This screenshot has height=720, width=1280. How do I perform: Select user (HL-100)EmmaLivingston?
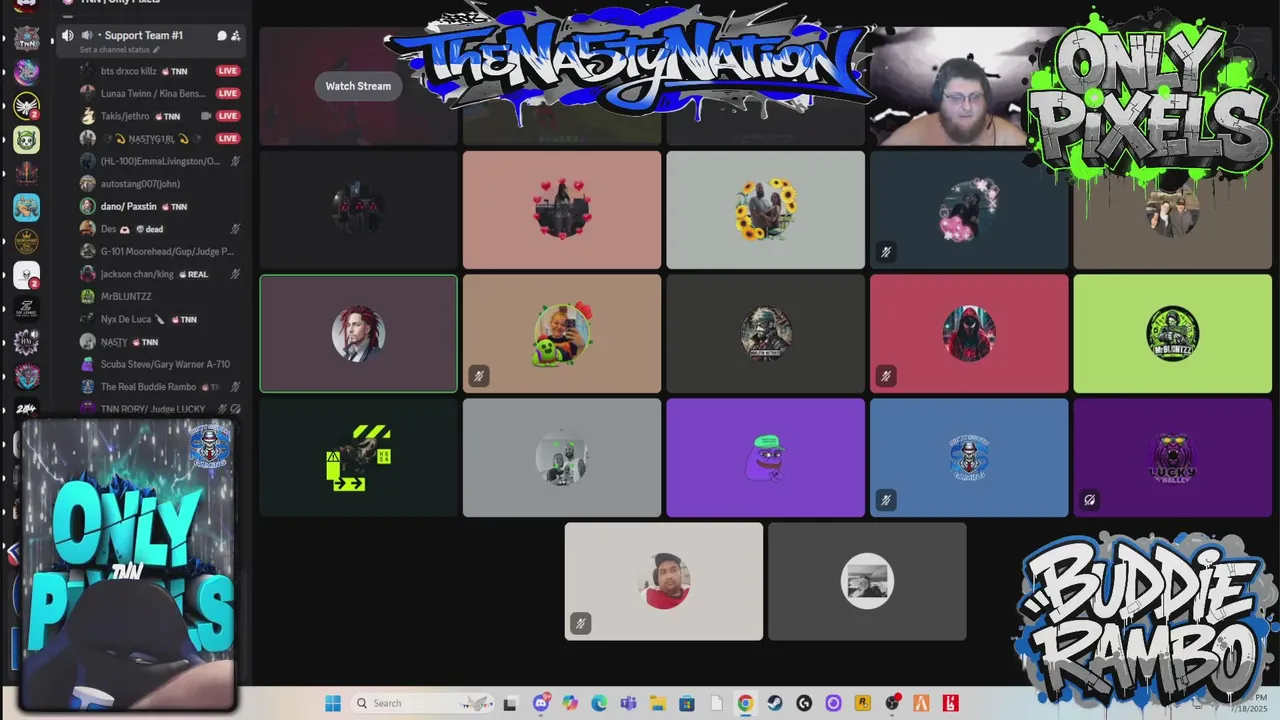click(x=160, y=161)
